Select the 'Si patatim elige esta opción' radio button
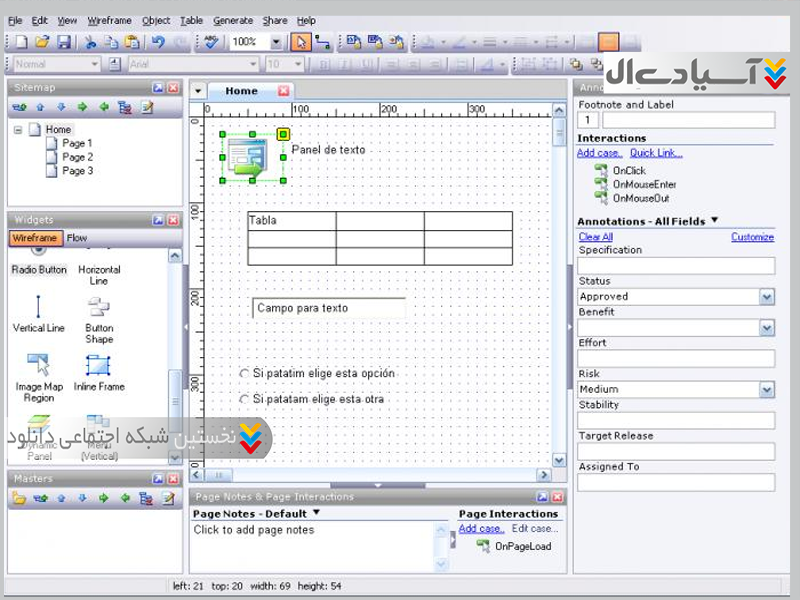The width and height of the screenshot is (800, 600). tap(245, 374)
